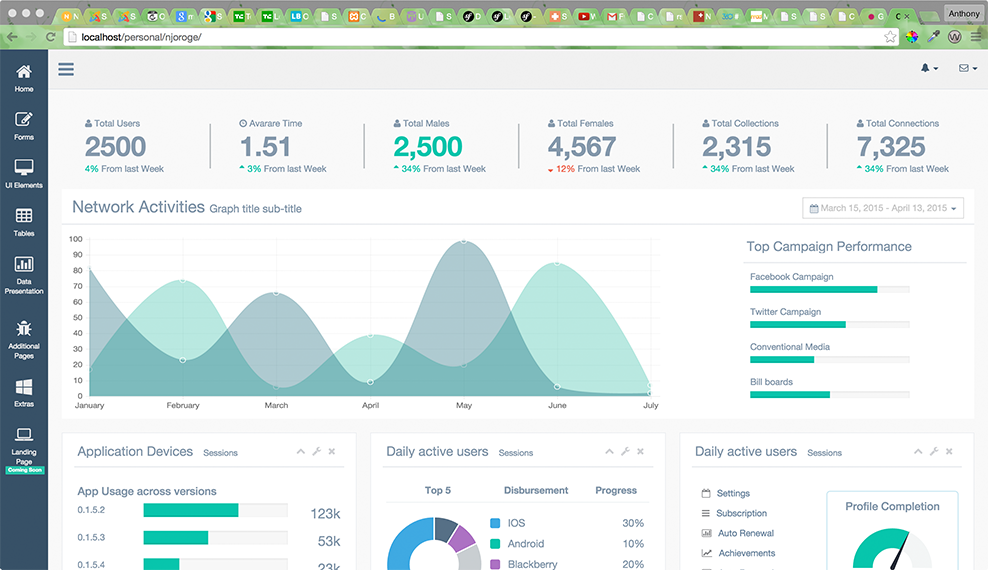The height and width of the screenshot is (570, 988).
Task: Select Settings in the profile menu list
Action: click(x=732, y=494)
